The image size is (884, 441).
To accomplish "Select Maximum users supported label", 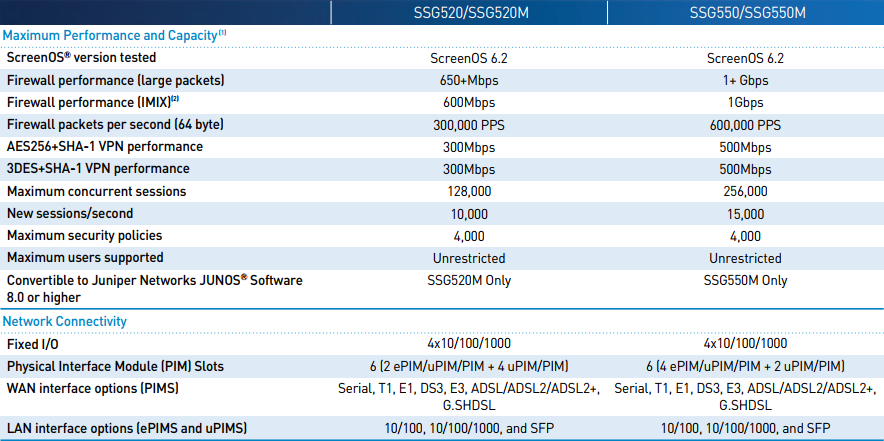I will tap(85, 257).
